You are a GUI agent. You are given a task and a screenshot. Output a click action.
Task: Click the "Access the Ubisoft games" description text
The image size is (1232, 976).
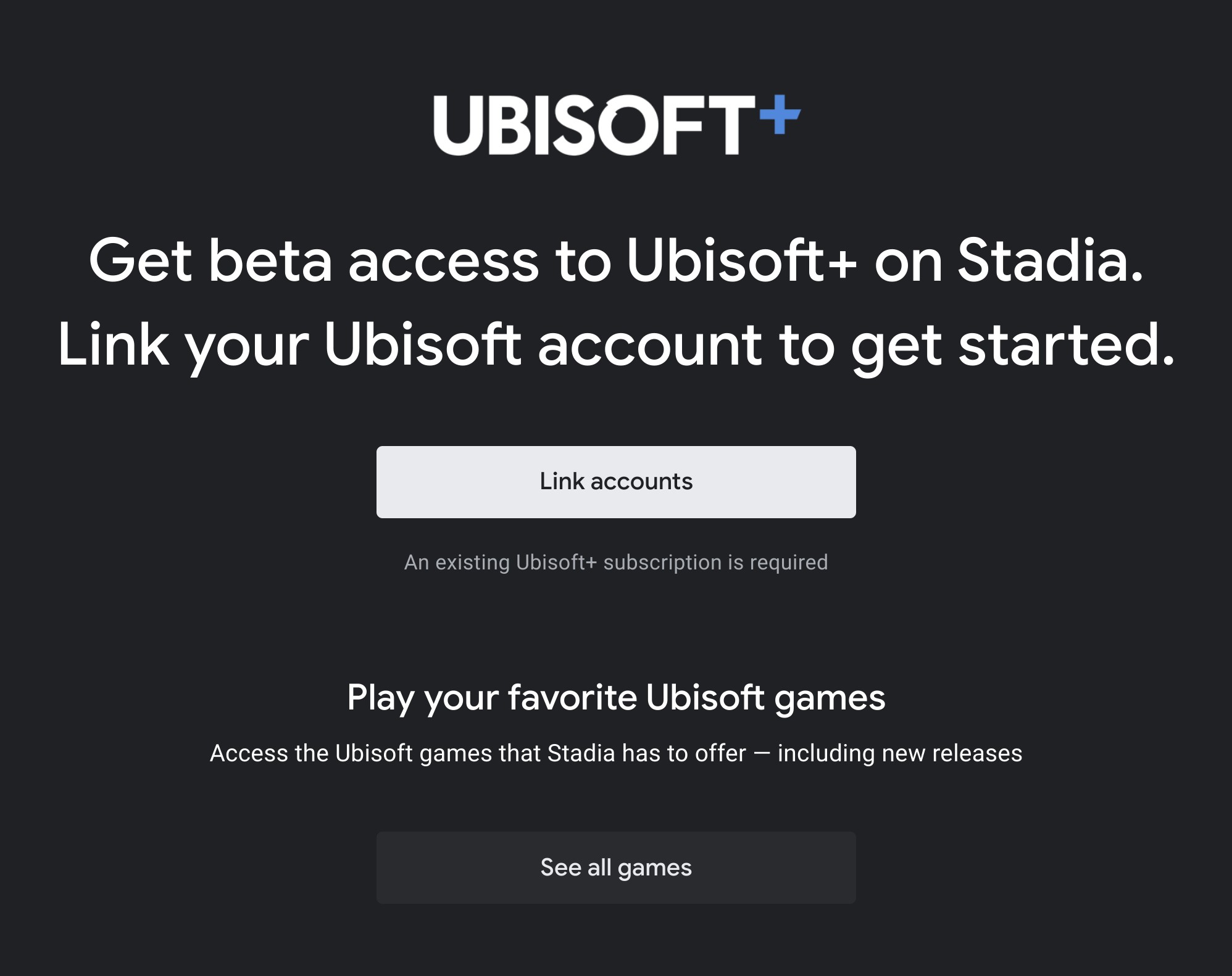pyautogui.click(x=616, y=753)
